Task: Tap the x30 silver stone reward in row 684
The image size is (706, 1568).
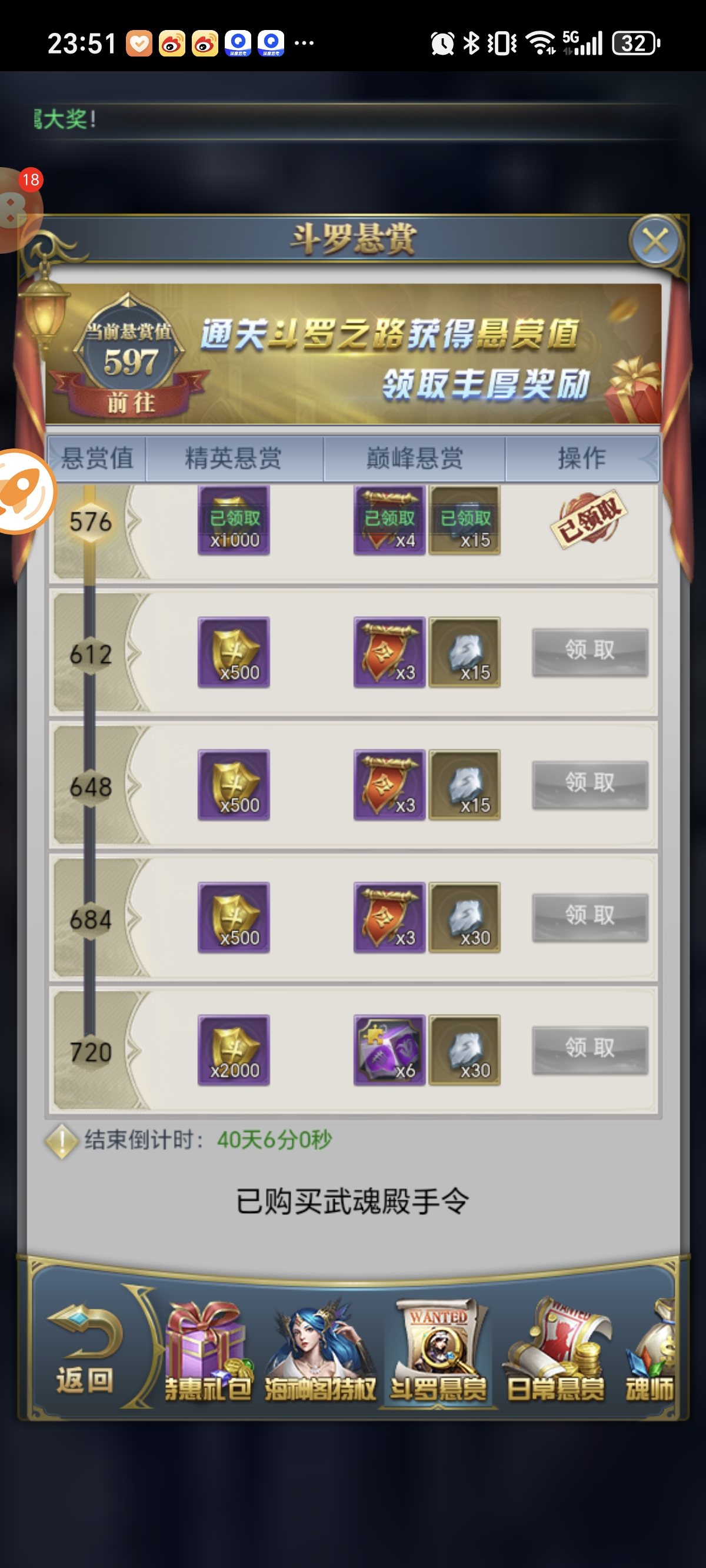Action: click(465, 918)
